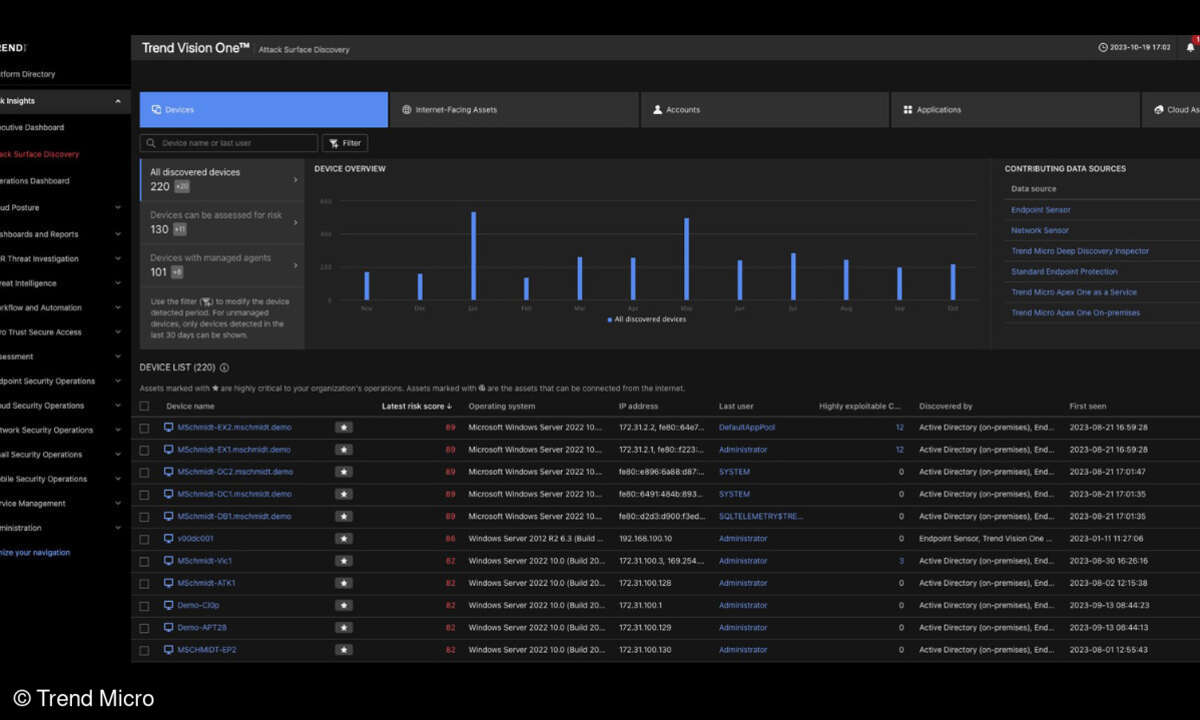Click the monitor icon for MSchmidt-ATK1
Viewport: 1200px width, 720px height.
click(169, 583)
